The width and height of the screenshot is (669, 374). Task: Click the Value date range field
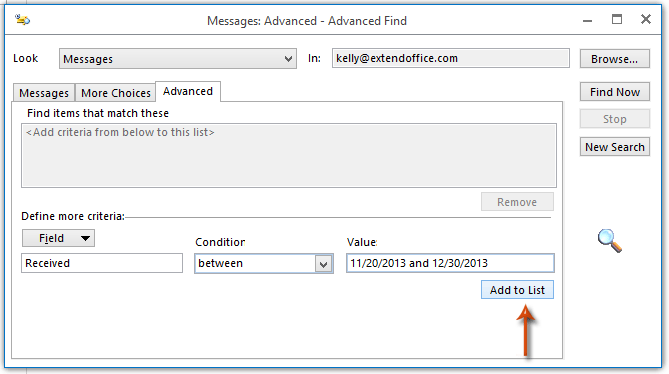pyautogui.click(x=450, y=263)
